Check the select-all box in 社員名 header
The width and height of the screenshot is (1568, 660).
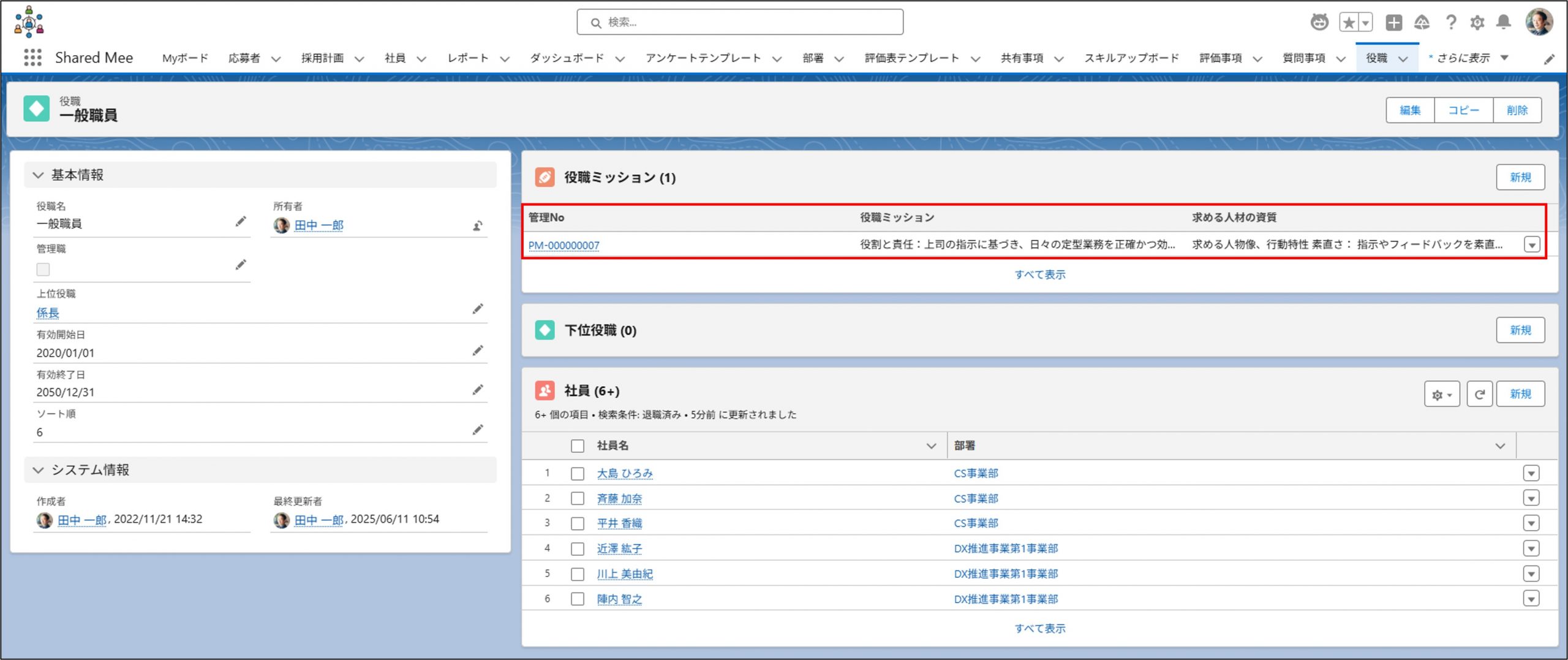[577, 446]
